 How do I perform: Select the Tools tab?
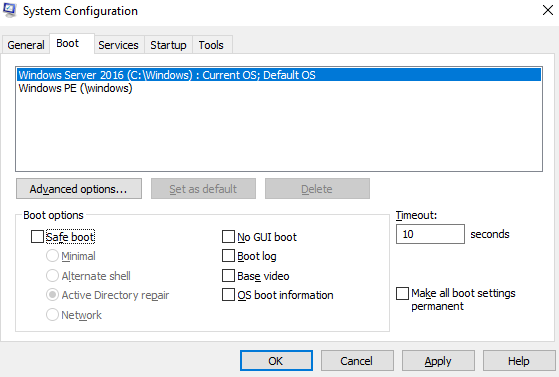coord(211,45)
